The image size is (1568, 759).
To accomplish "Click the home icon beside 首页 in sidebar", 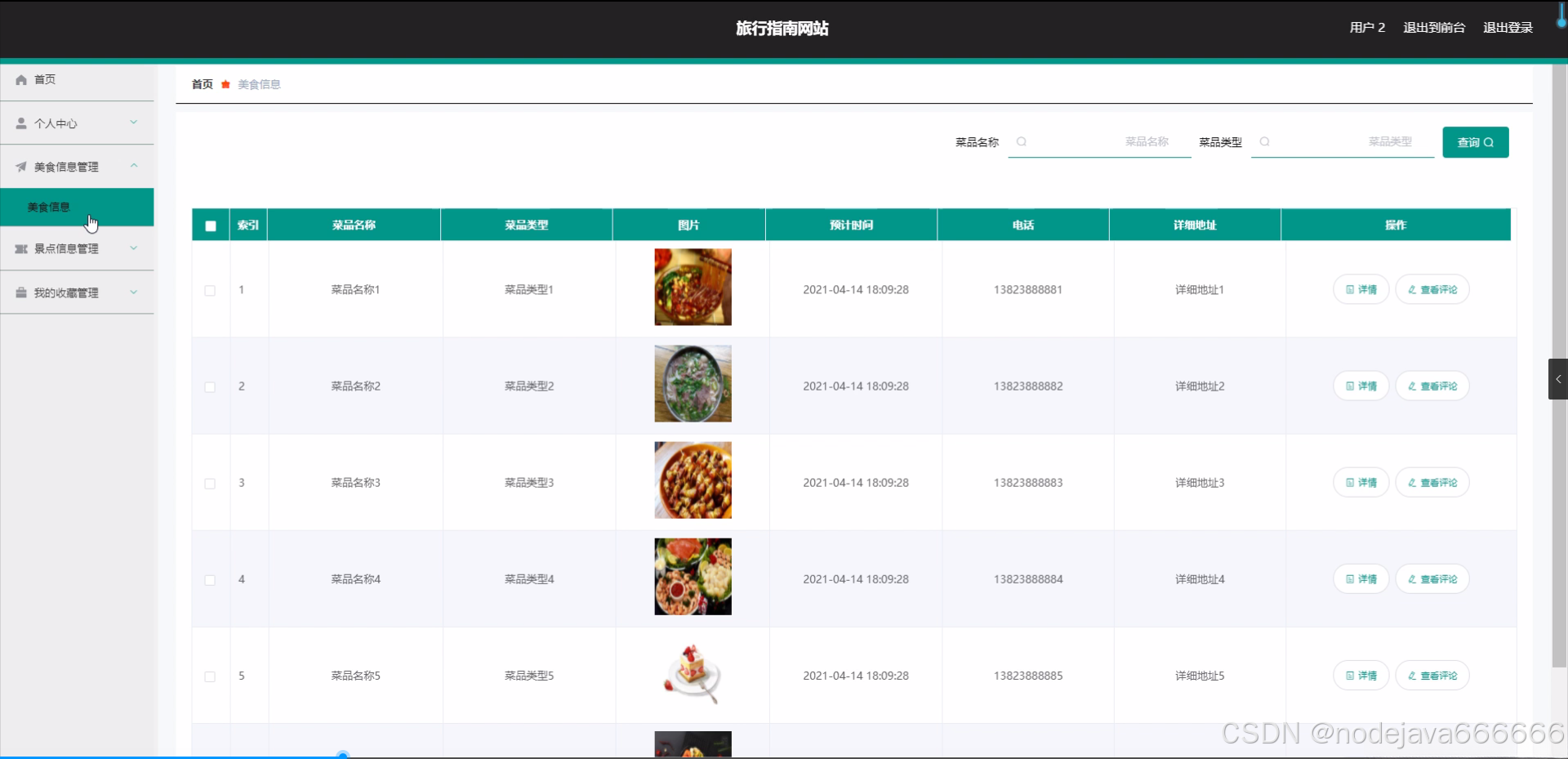I will pyautogui.click(x=21, y=80).
